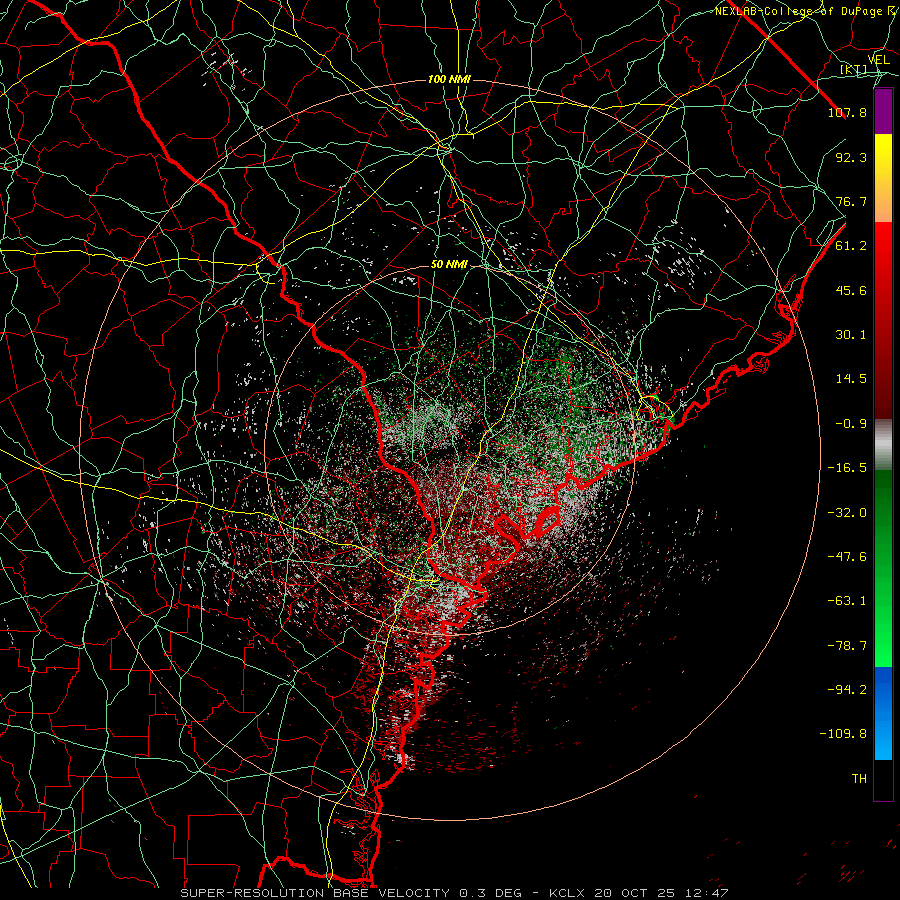Click the VEL legend title
The image size is (900, 900).
coord(878,60)
